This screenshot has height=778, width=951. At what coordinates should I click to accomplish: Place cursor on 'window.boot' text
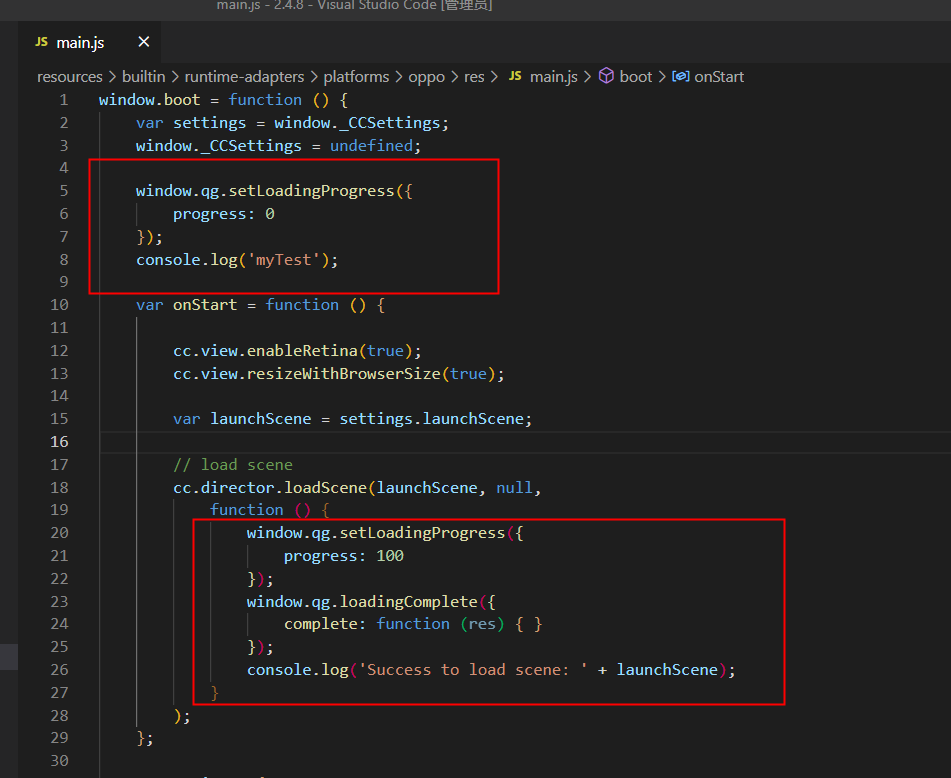click(149, 100)
